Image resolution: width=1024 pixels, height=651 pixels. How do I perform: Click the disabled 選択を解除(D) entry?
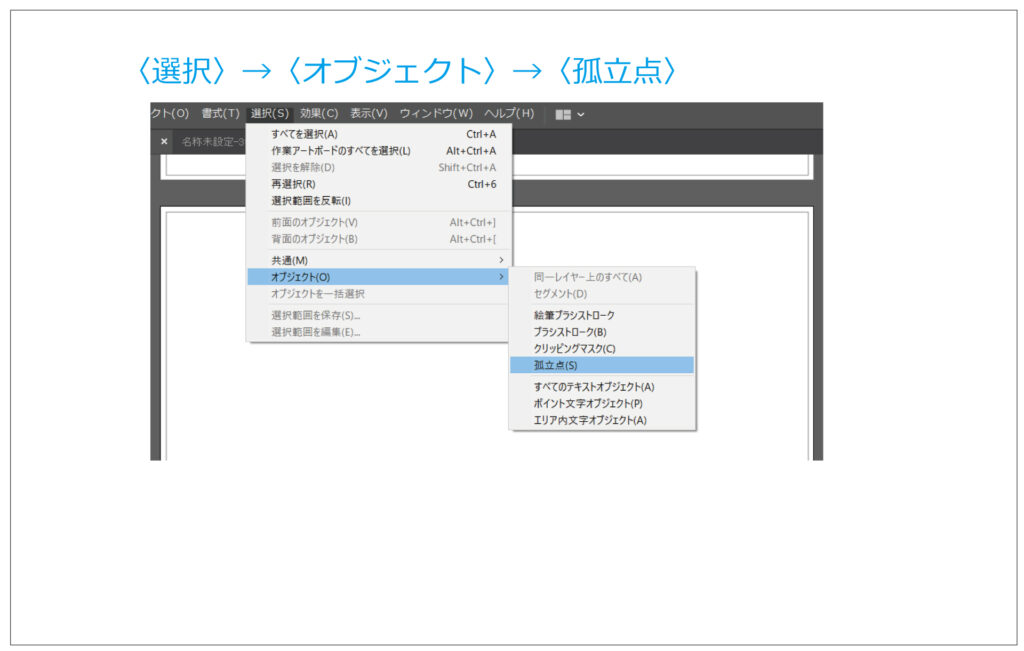tap(379, 168)
